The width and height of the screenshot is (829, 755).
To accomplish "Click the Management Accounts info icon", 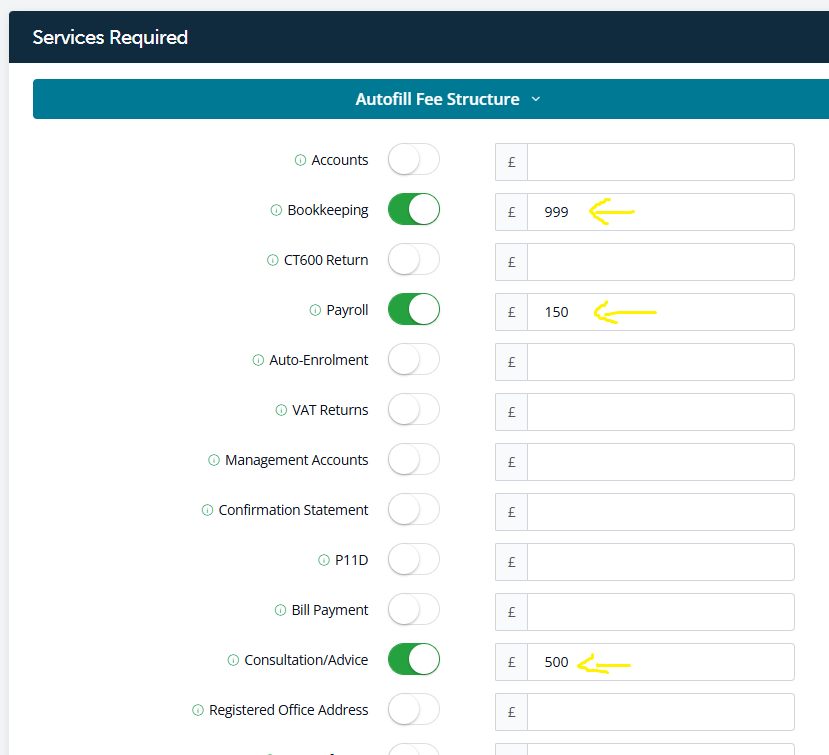I will tap(214, 460).
